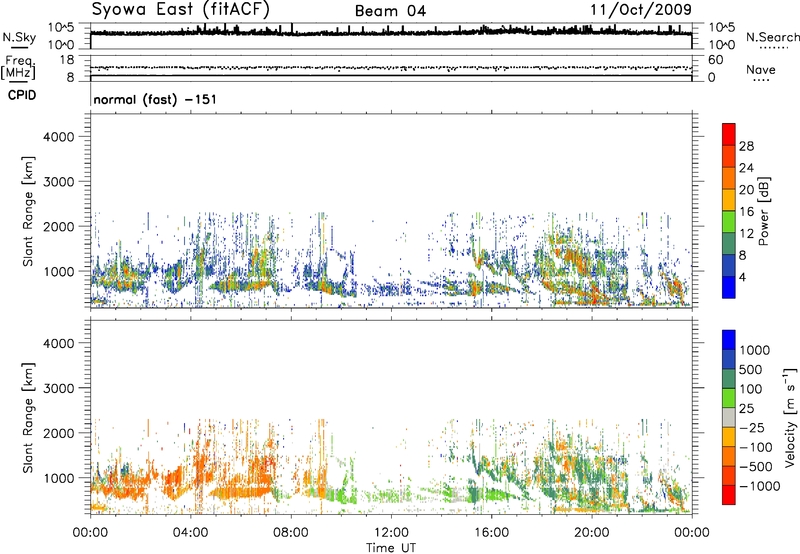Click the "2000" tick of velocity panel
The height and width of the screenshot is (554, 800).
59,433
